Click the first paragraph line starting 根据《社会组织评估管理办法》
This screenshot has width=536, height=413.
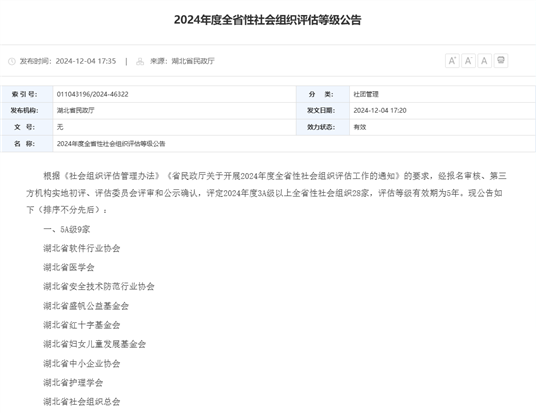click(x=275, y=176)
